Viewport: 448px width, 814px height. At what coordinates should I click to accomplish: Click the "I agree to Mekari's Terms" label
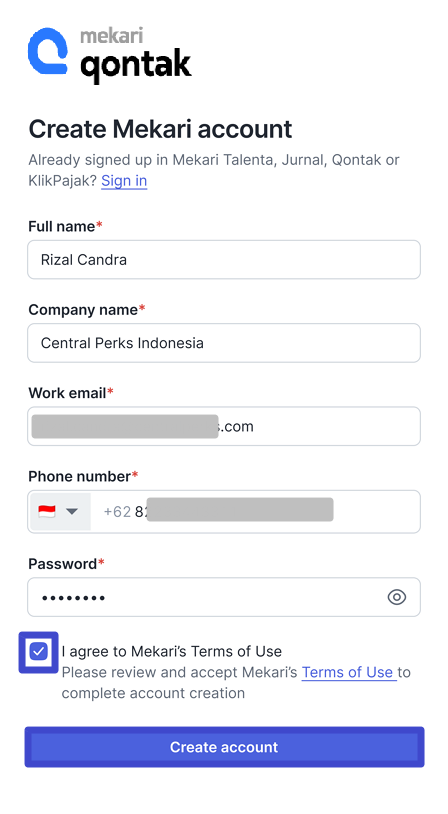(x=172, y=651)
